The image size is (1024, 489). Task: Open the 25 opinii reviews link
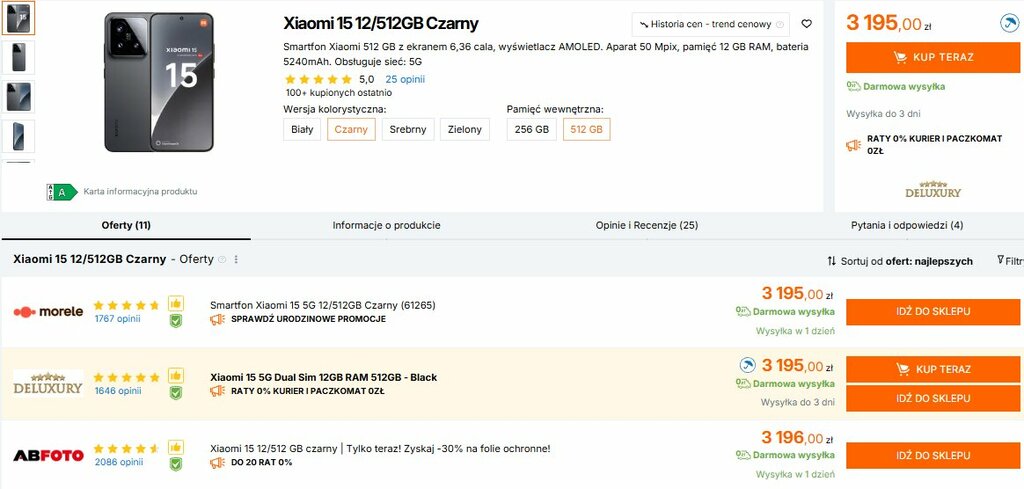coord(405,79)
